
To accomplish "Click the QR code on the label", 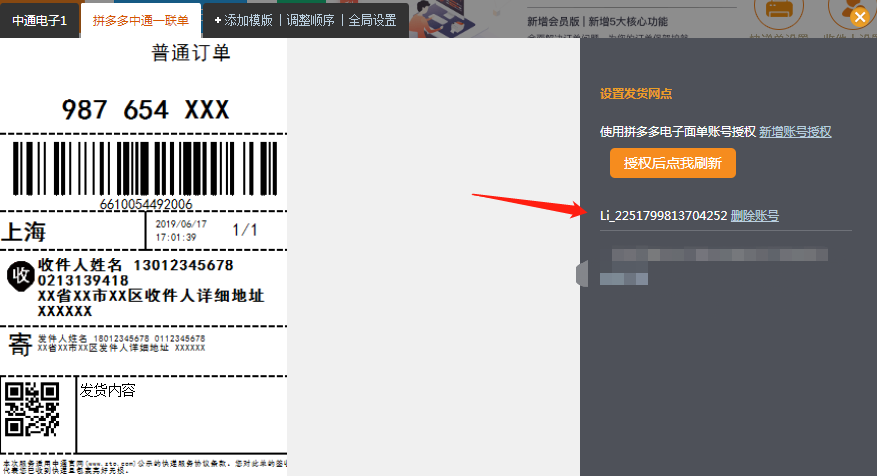I will coord(32,409).
